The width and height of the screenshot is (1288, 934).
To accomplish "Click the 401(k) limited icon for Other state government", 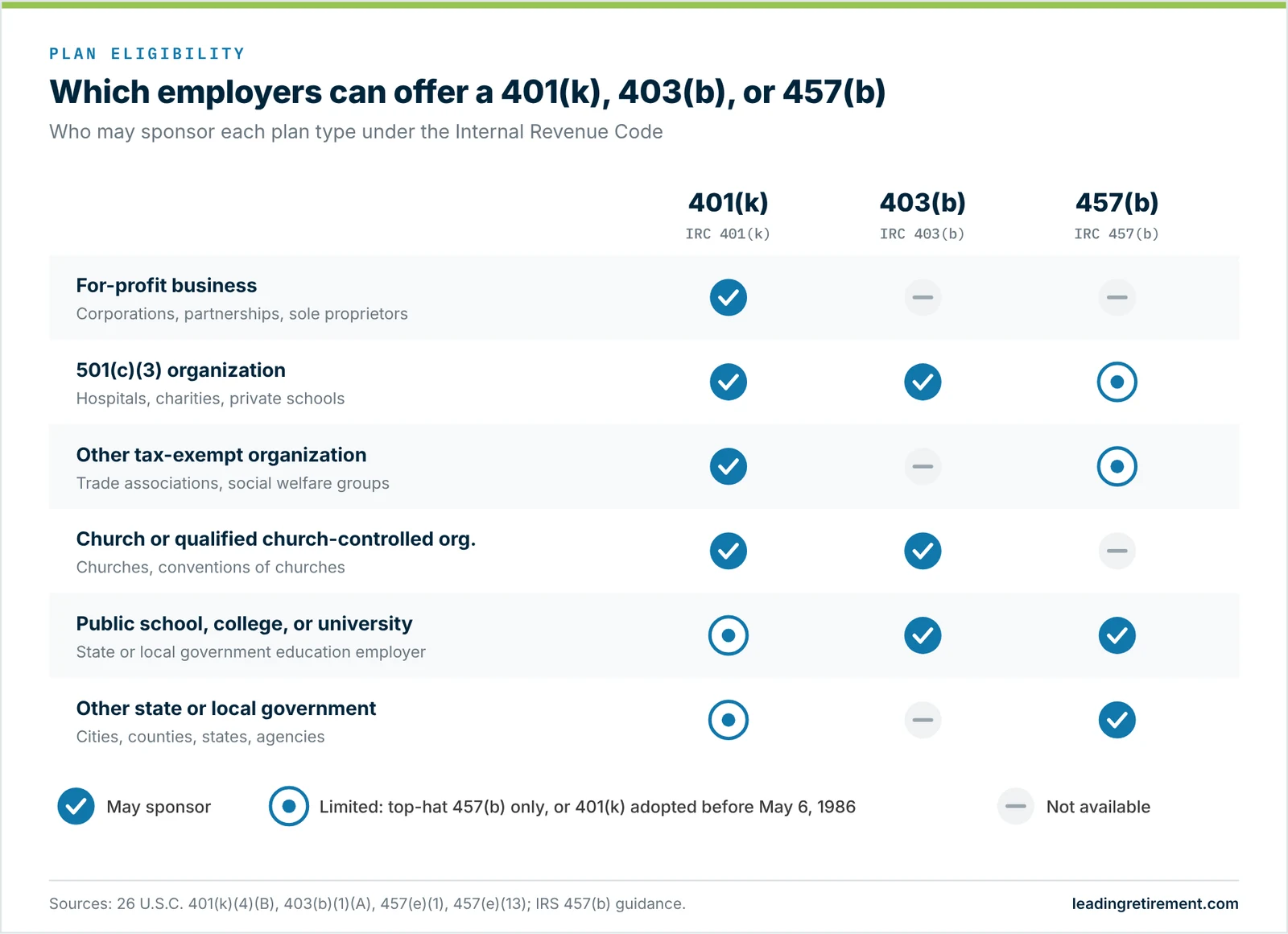I will (729, 721).
